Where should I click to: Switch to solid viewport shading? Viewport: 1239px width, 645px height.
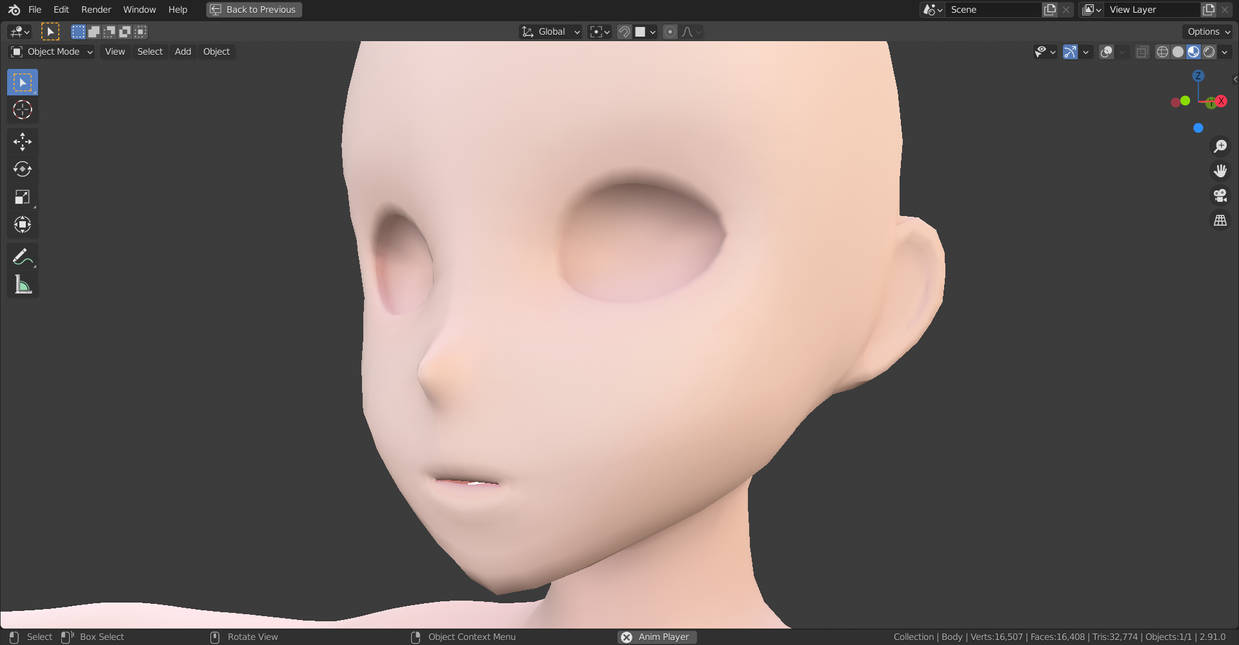pyautogui.click(x=1178, y=52)
